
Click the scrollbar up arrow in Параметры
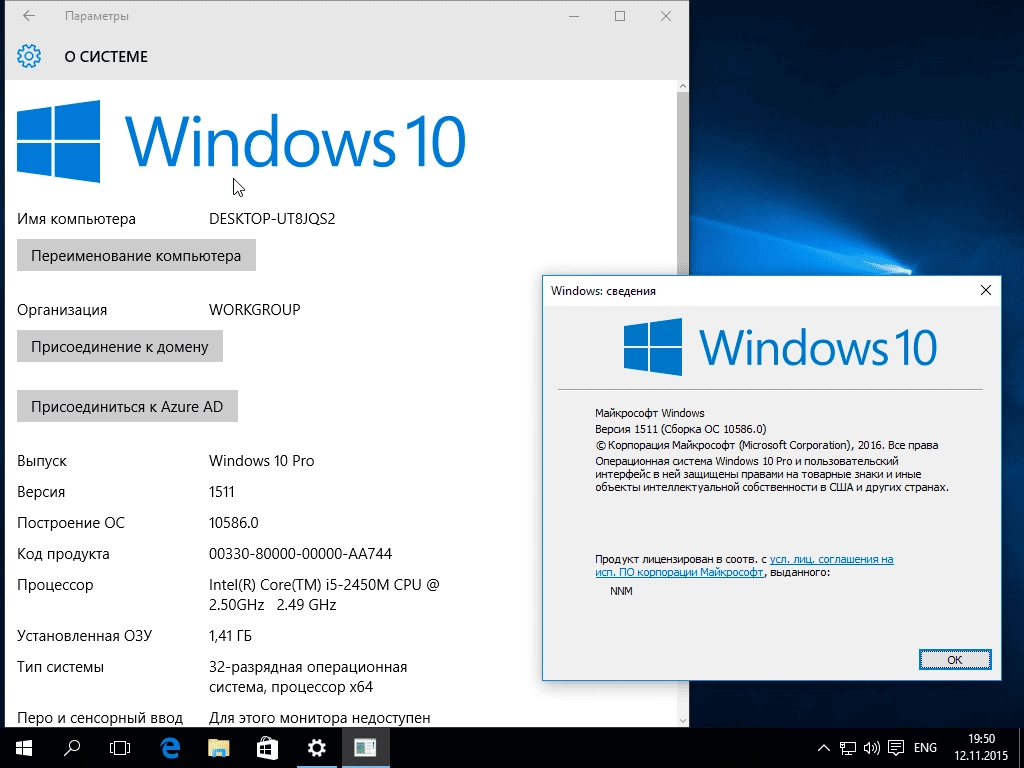(682, 86)
